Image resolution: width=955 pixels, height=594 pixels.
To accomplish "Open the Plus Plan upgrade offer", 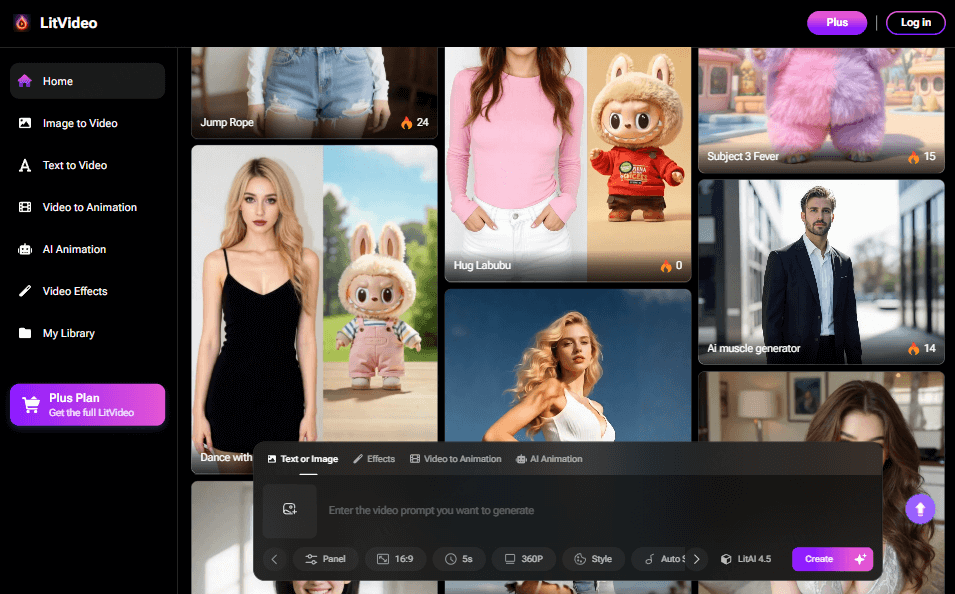I will (x=87, y=404).
